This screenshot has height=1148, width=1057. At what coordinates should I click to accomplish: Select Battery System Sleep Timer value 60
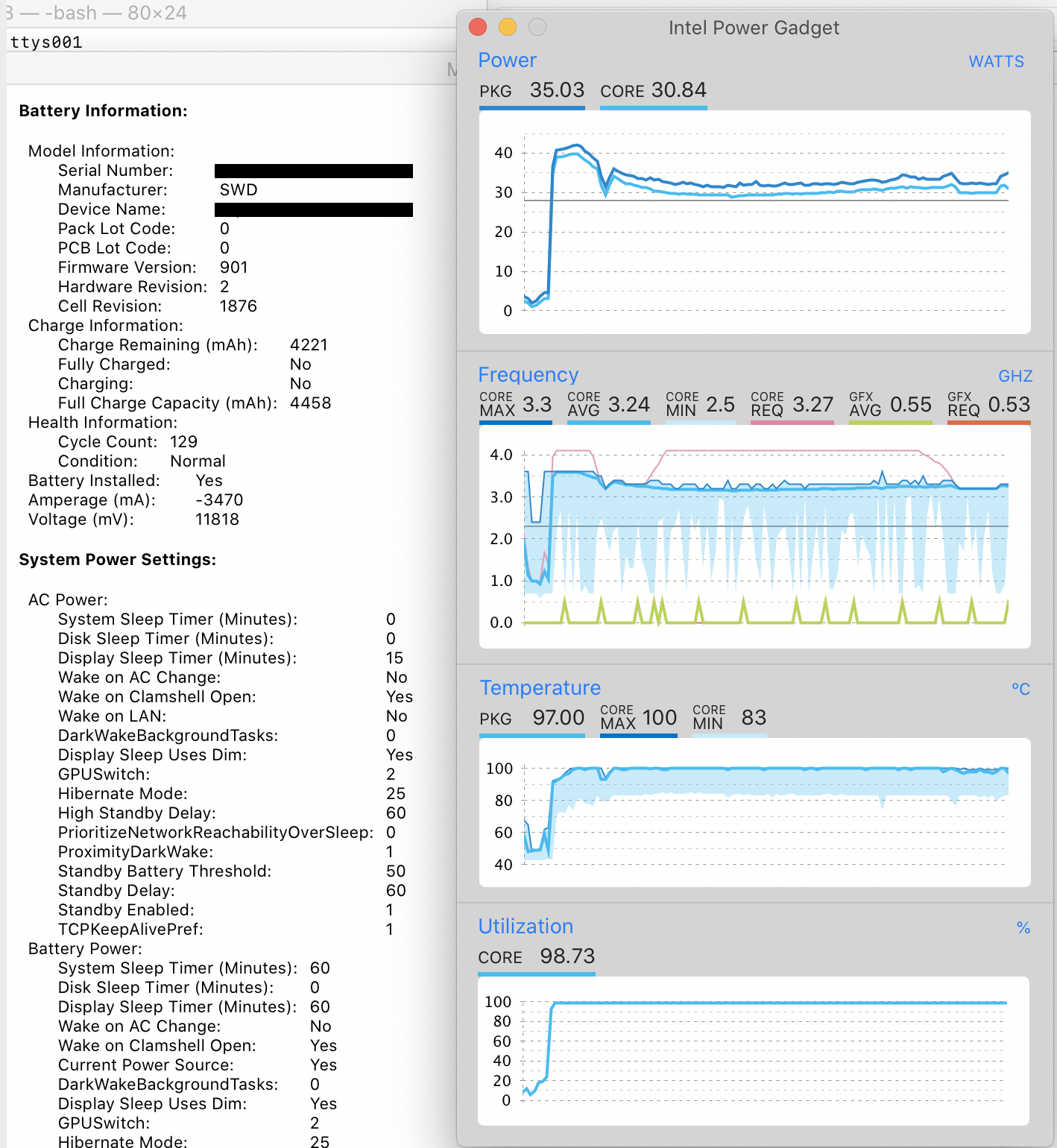[320, 968]
